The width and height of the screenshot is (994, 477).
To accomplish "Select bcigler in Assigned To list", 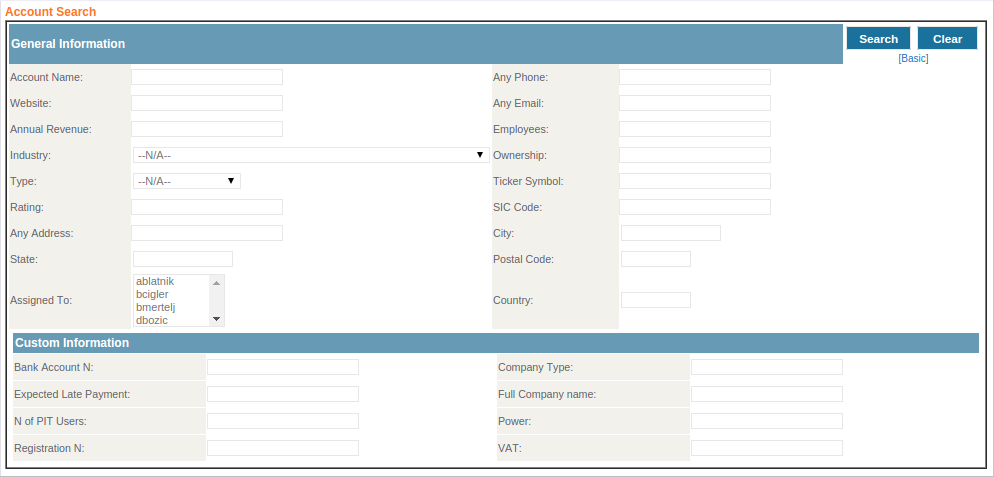I will [152, 294].
